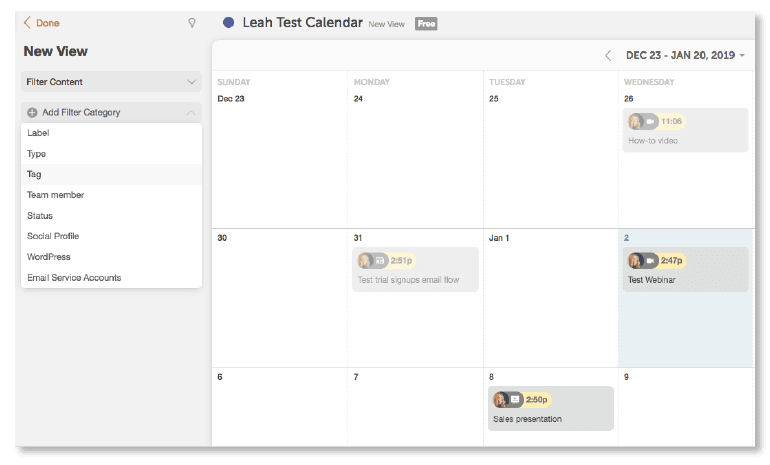Open the Sales presentation event card
This screenshot has width=770, height=465.
click(x=550, y=408)
